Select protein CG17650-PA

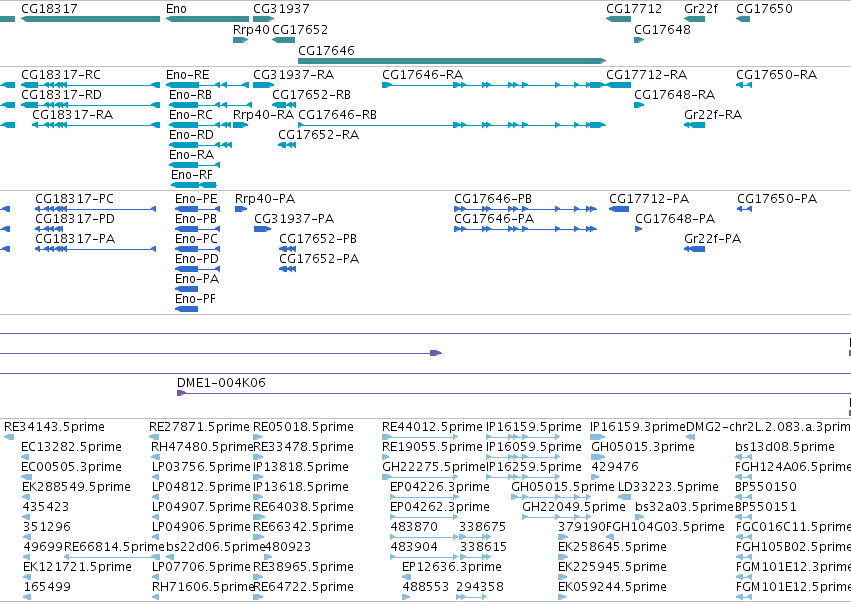pos(777,199)
